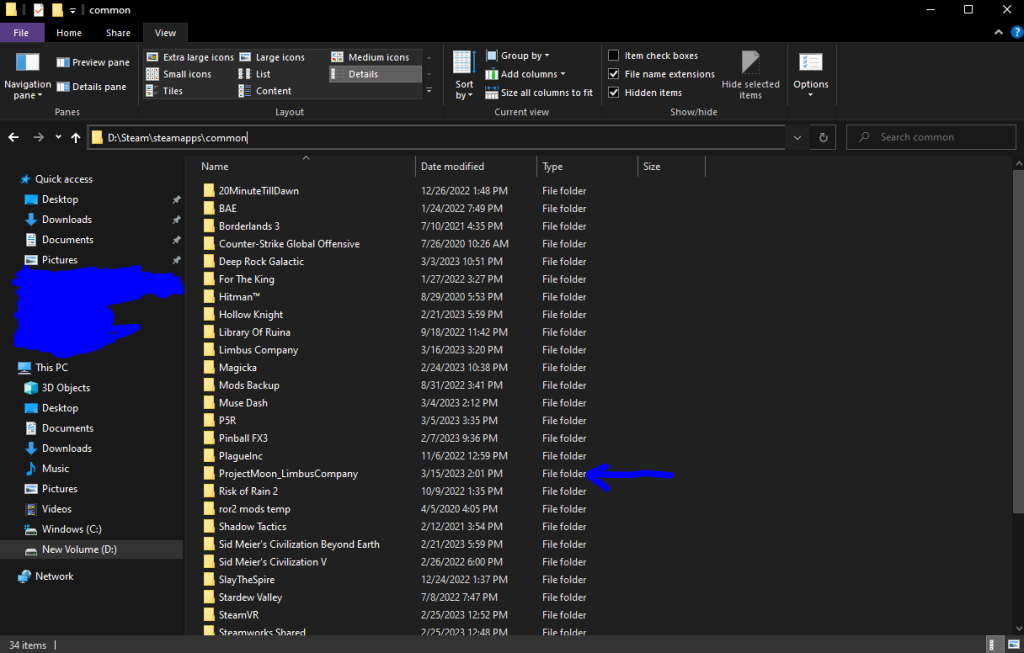This screenshot has height=653, width=1024.
Task: Collapse the ribbon with the chevron
Action: point(998,31)
